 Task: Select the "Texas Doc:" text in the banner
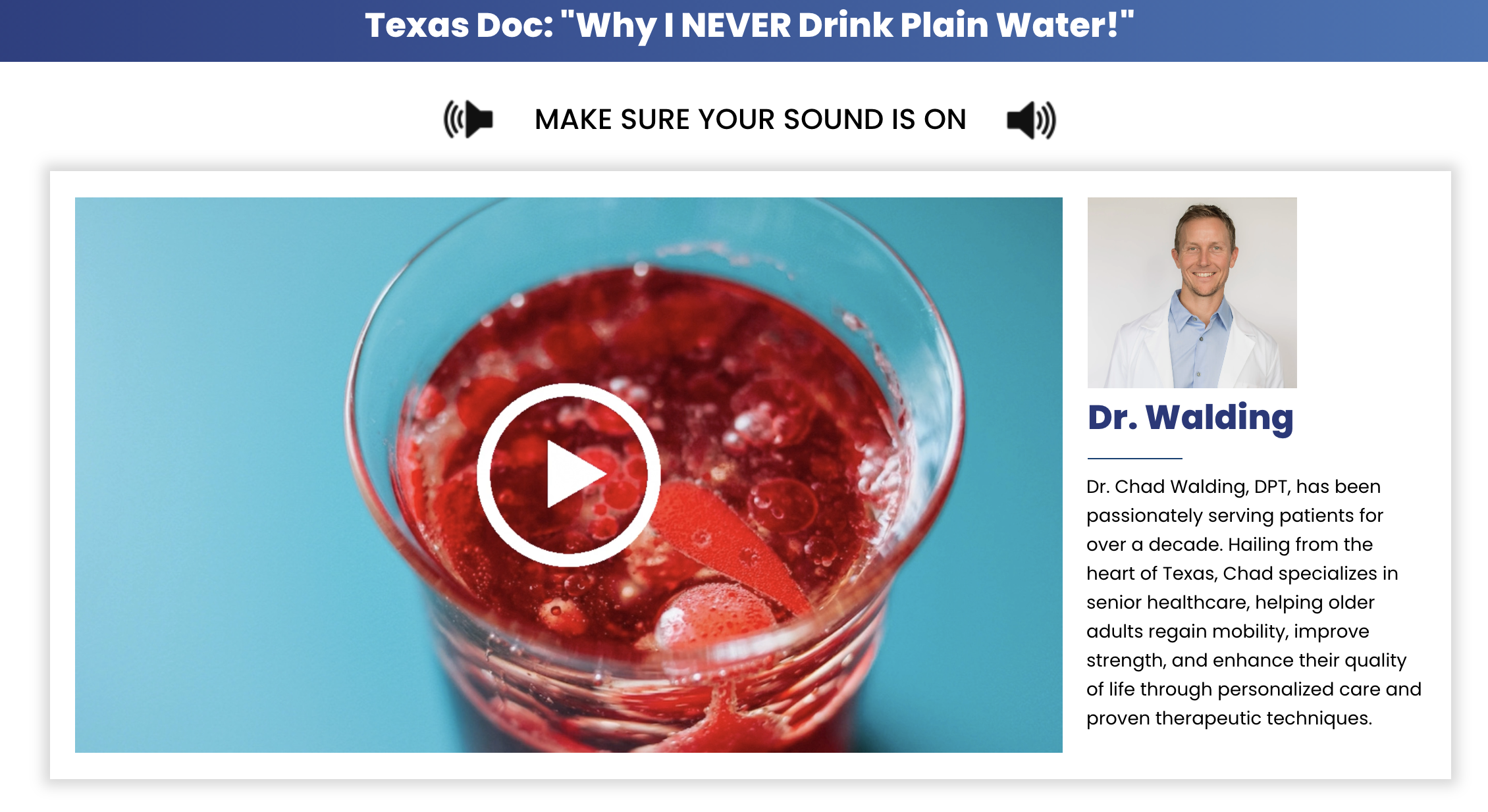(x=460, y=25)
